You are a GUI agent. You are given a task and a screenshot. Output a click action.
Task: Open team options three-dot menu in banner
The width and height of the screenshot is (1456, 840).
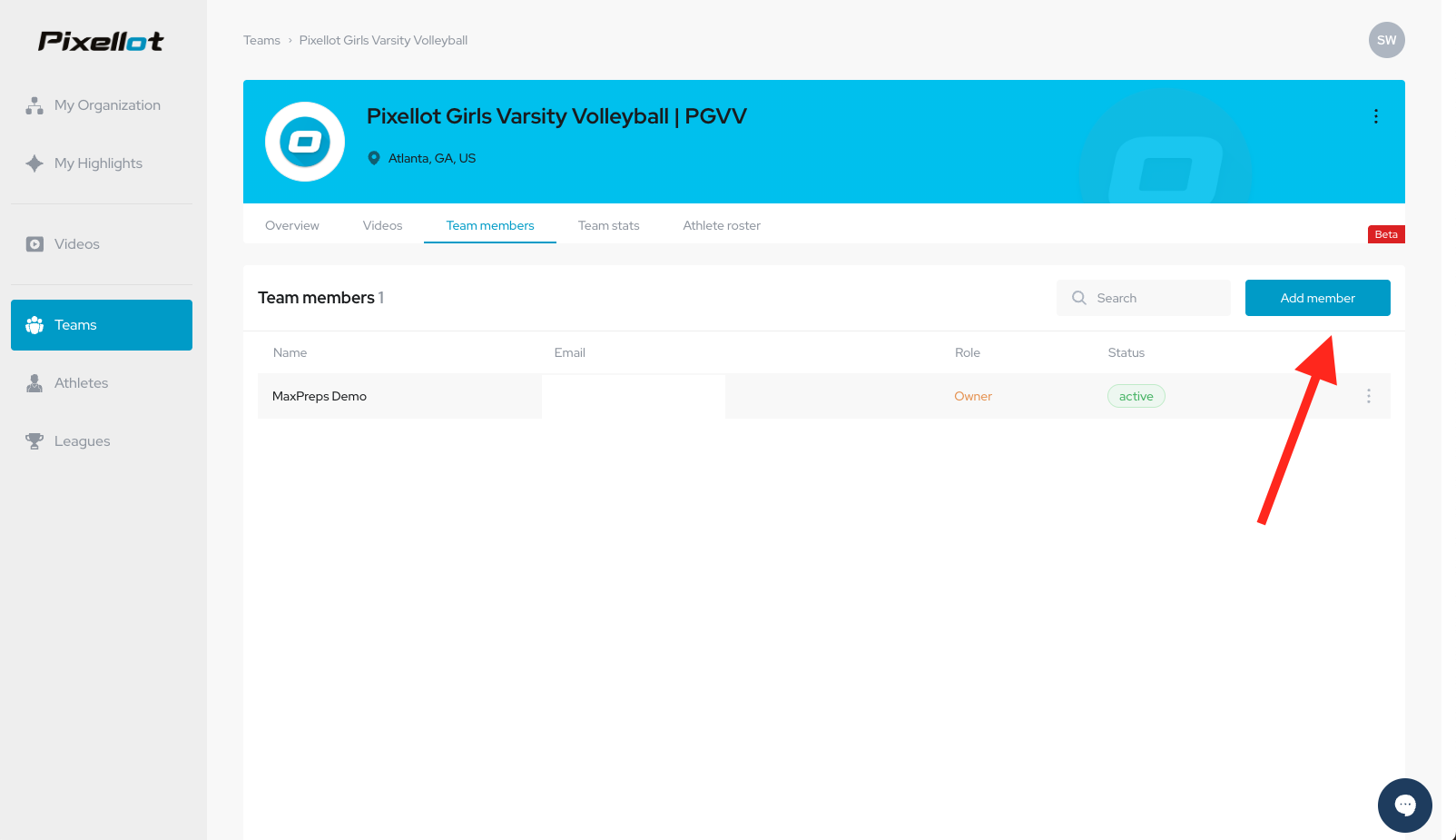pos(1376,116)
